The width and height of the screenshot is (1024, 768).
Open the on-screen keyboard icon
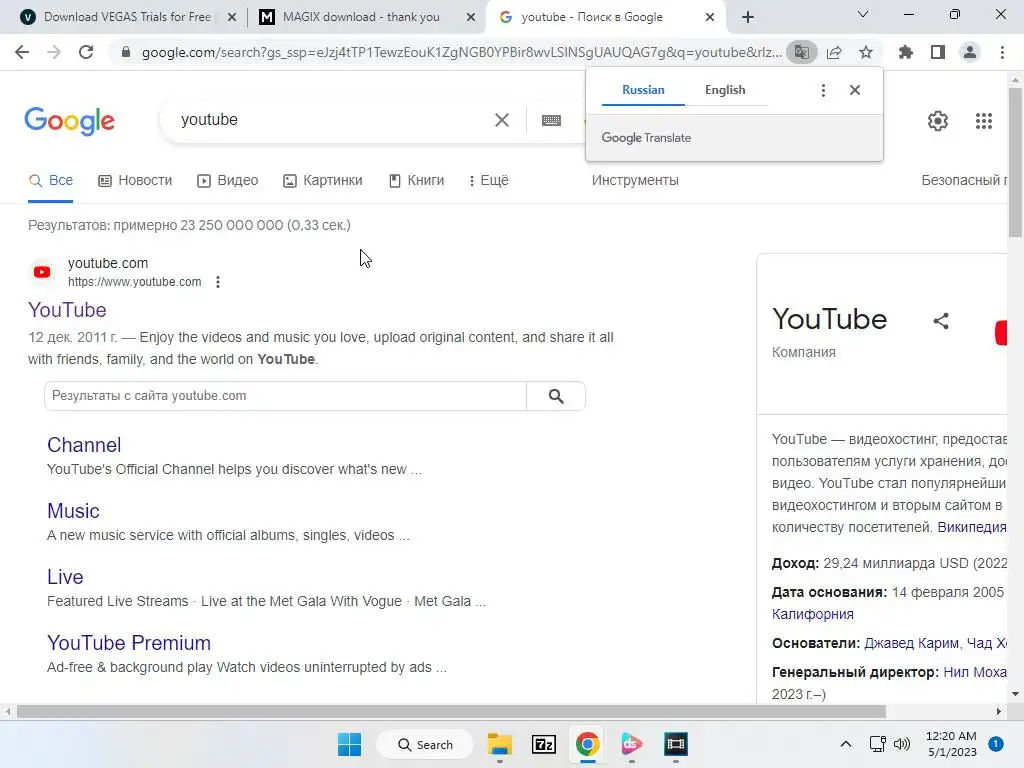point(551,120)
